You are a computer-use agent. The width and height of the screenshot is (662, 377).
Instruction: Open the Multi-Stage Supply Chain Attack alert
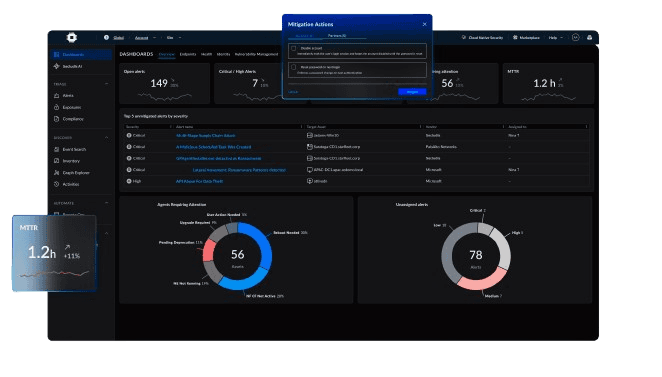click(x=206, y=136)
